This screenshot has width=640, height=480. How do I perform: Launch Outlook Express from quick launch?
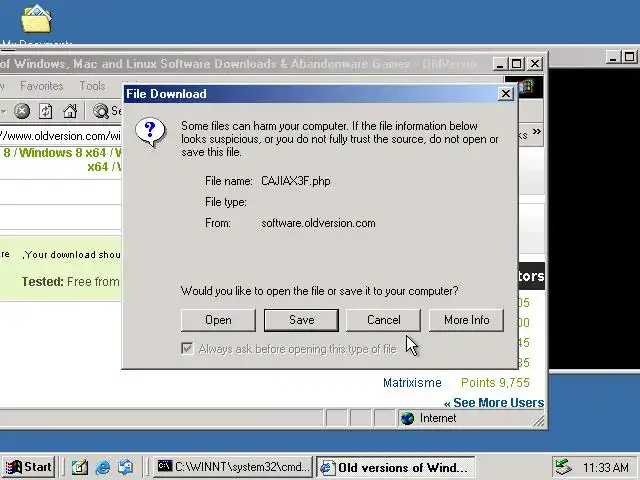[x=125, y=467]
